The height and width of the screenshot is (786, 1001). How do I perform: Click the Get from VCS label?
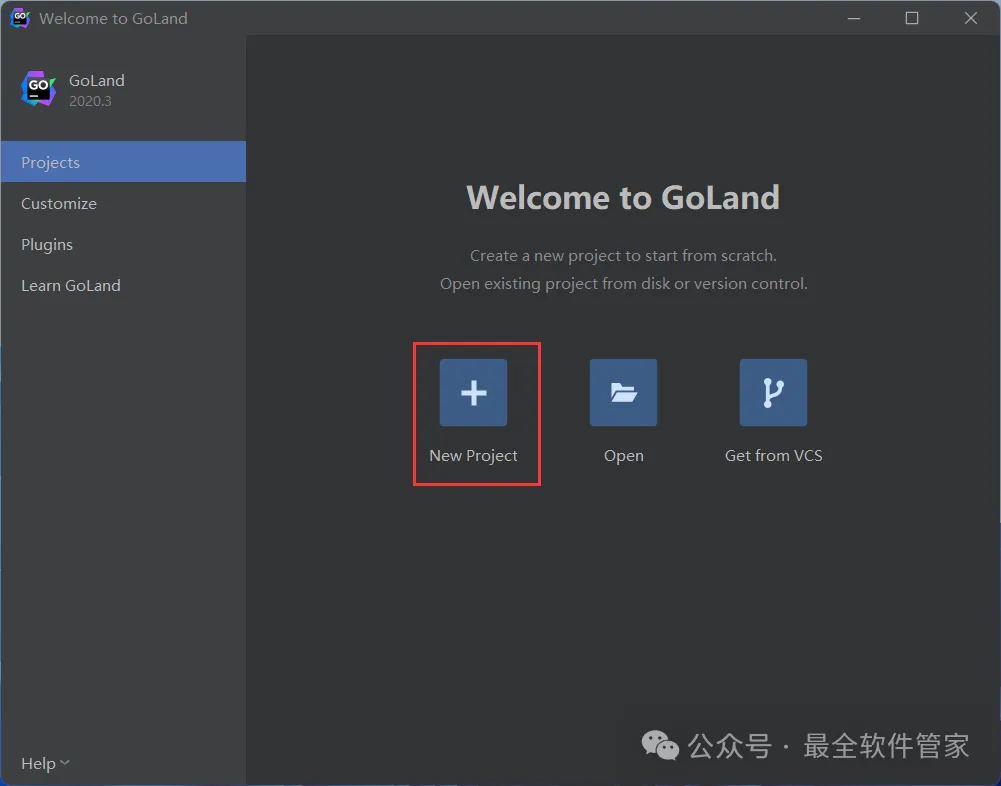(x=773, y=455)
